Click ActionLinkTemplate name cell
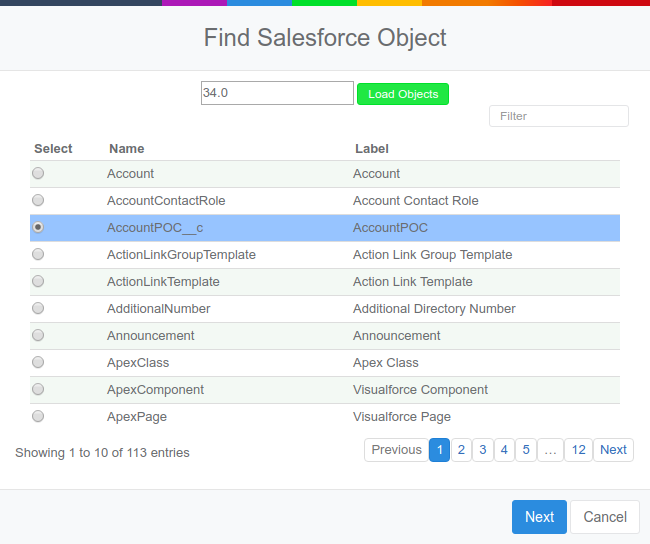650x544 pixels. (x=163, y=282)
